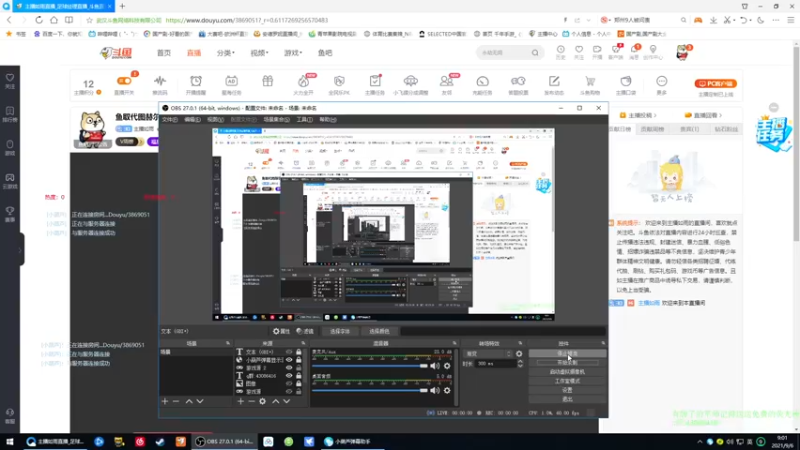Open OBS 工具 menu
Screen dimensions: 800x450
click(305, 119)
